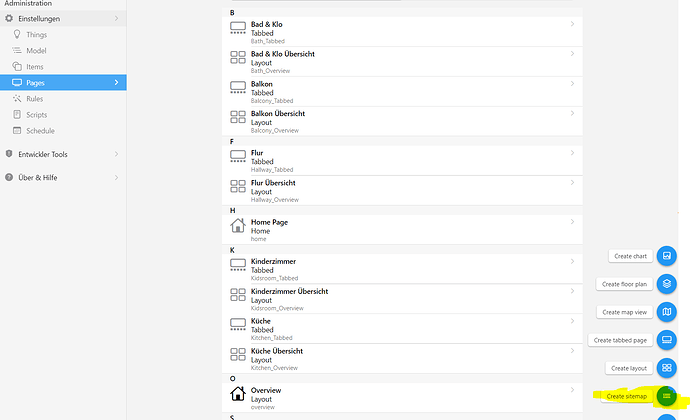Click the chevron on the Flur row
Screen dimensions: 690x420
pos(573,153)
